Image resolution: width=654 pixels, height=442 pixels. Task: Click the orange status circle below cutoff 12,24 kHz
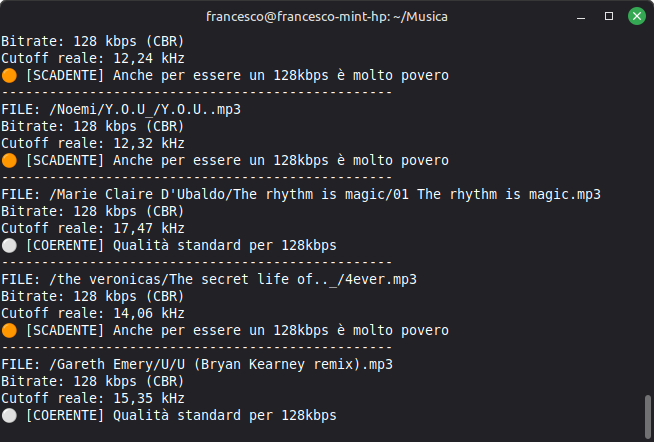[x=9, y=75]
